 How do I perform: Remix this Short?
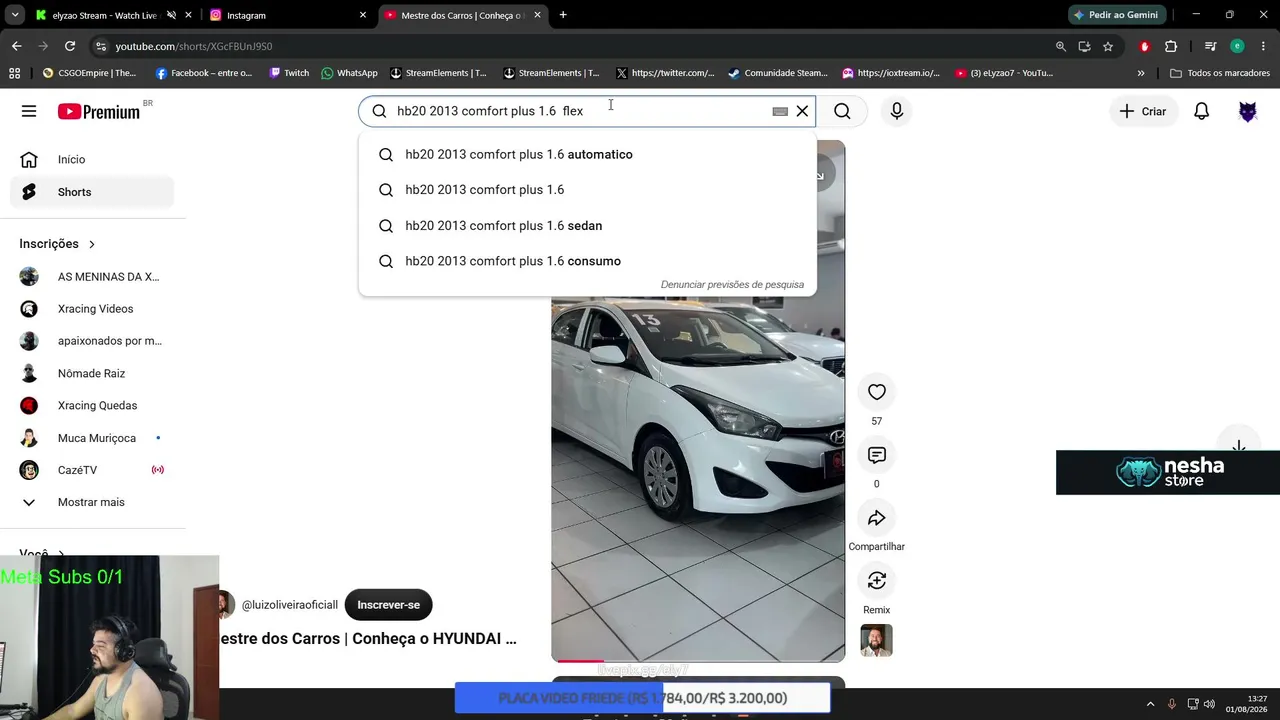(x=877, y=581)
